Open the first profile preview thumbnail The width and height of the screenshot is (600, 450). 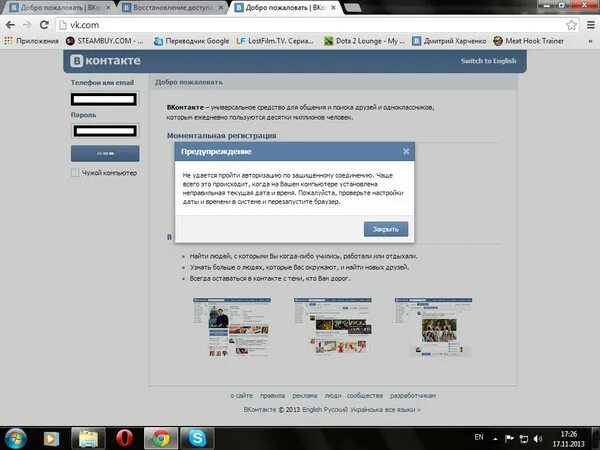point(232,327)
